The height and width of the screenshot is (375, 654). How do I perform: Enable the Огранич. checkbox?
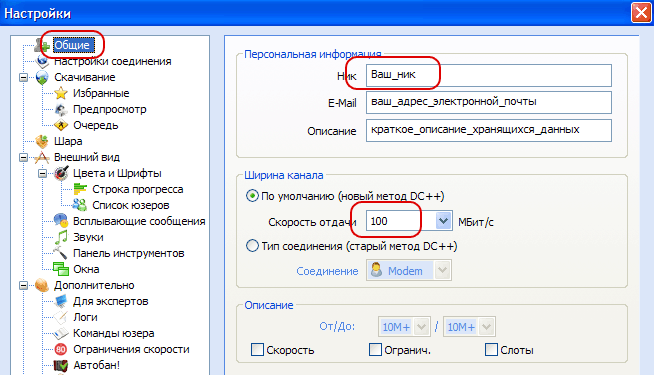point(375,350)
